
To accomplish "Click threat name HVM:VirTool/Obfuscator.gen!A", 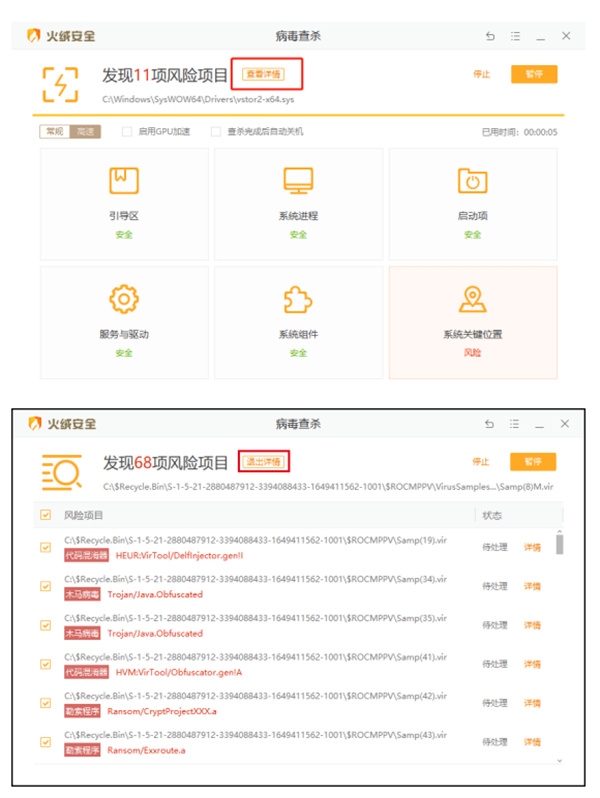I will pos(179,672).
